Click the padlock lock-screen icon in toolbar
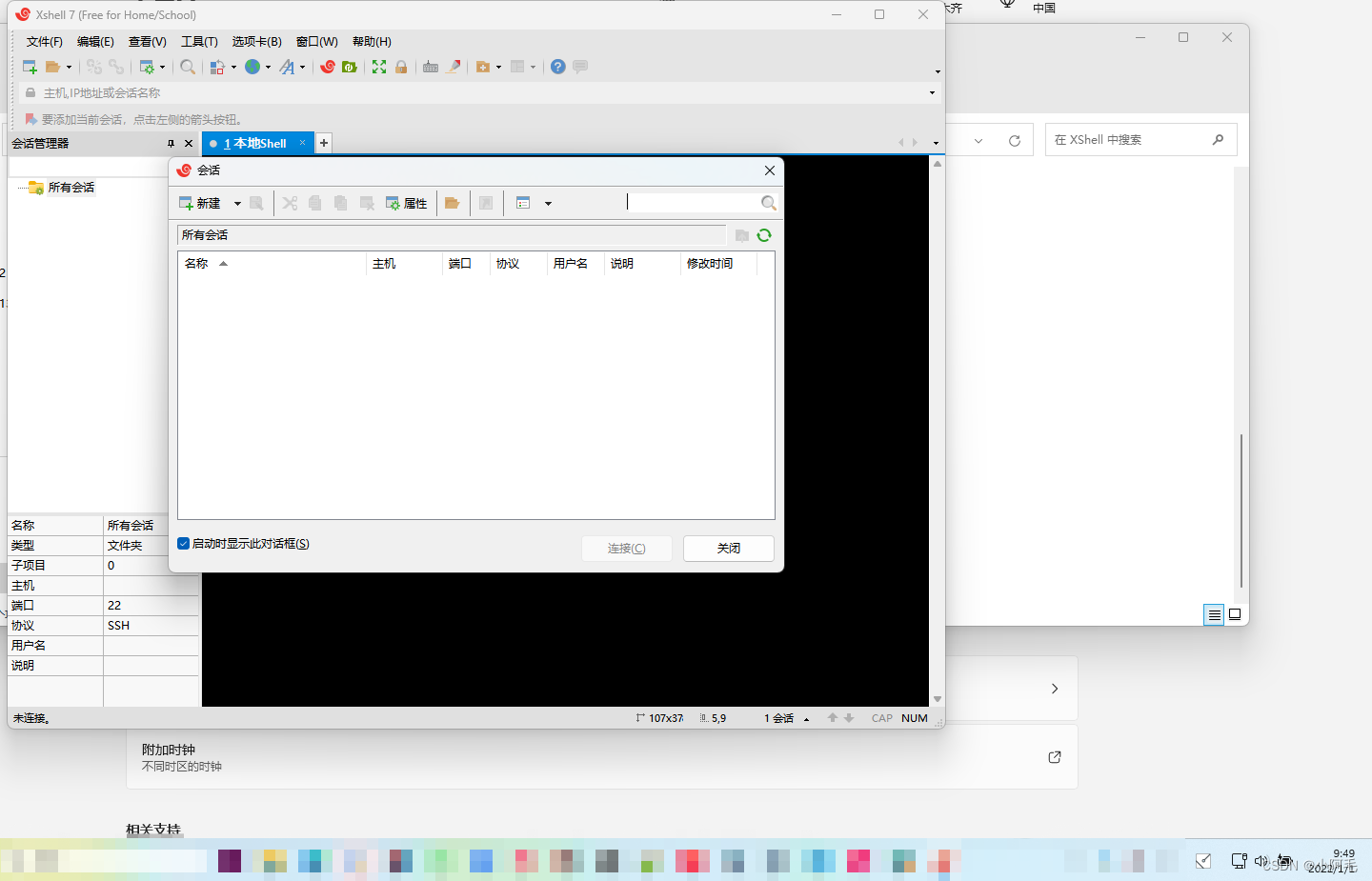Screen dimensions: 1372x881 (401, 67)
